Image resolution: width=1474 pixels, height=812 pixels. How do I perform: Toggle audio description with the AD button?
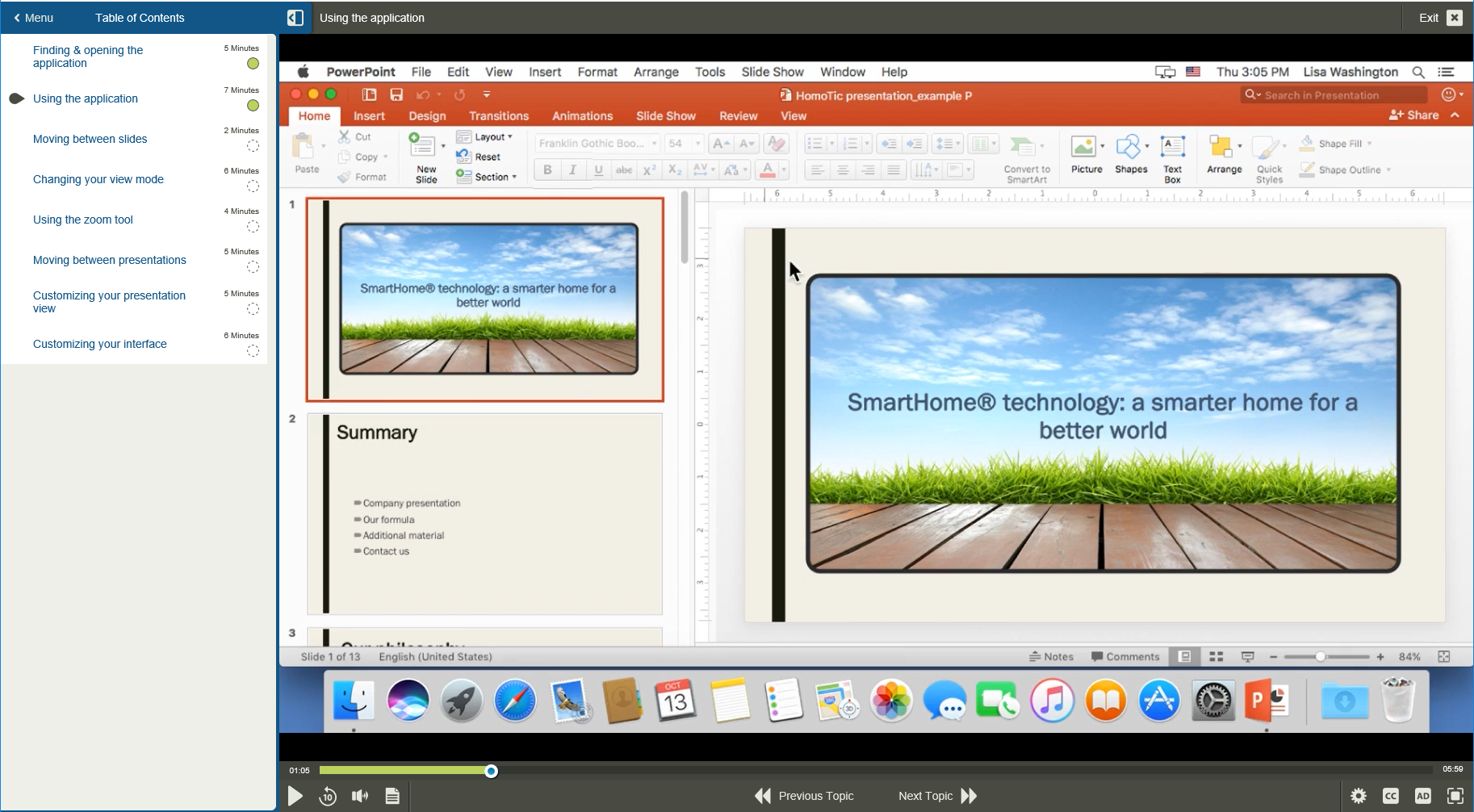tap(1423, 796)
